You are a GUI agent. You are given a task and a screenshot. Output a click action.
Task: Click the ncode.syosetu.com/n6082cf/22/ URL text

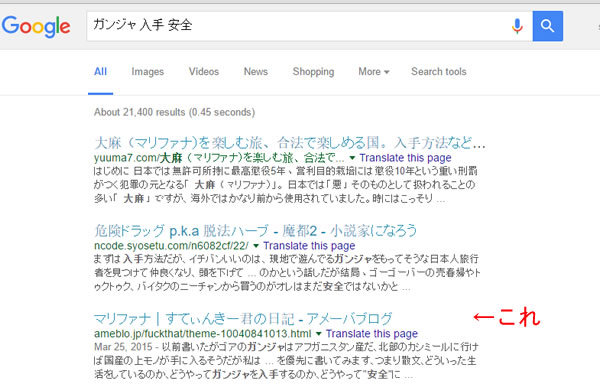(171, 246)
